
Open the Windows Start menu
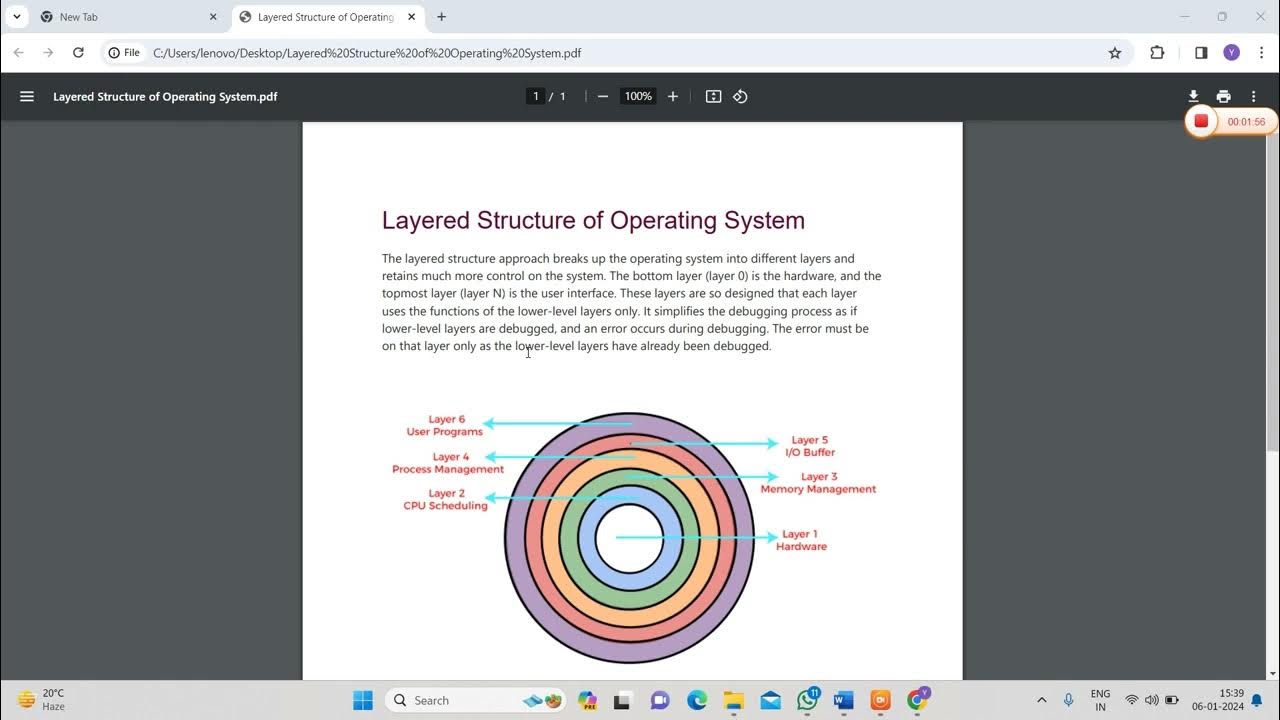coord(363,700)
